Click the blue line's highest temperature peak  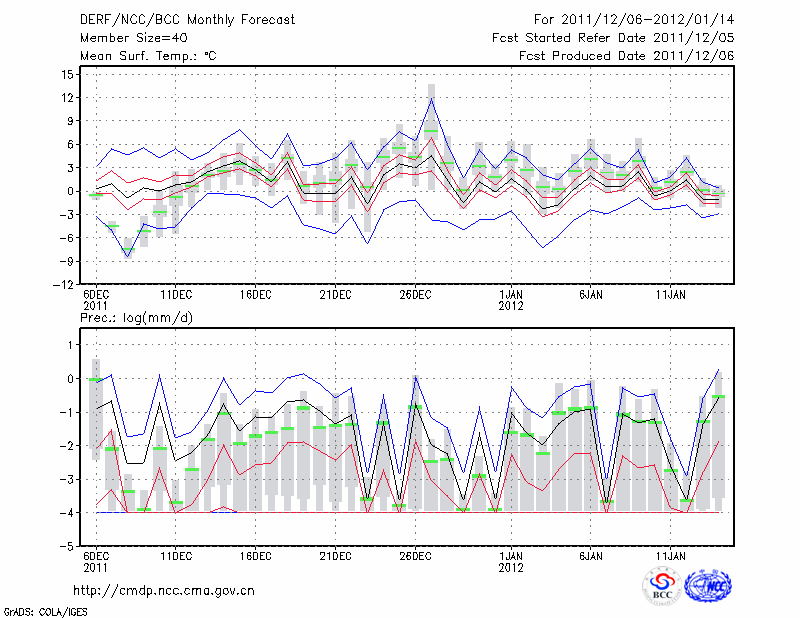(431, 98)
